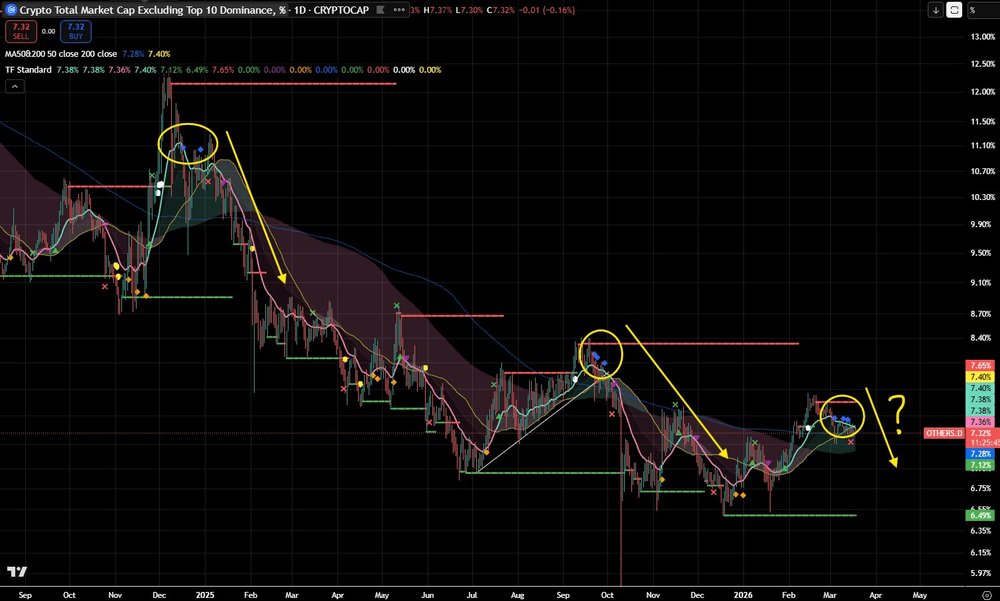Screen dimensions: 1000x601
Task: Click the 2026 label on the time axis
Action: (743, 595)
